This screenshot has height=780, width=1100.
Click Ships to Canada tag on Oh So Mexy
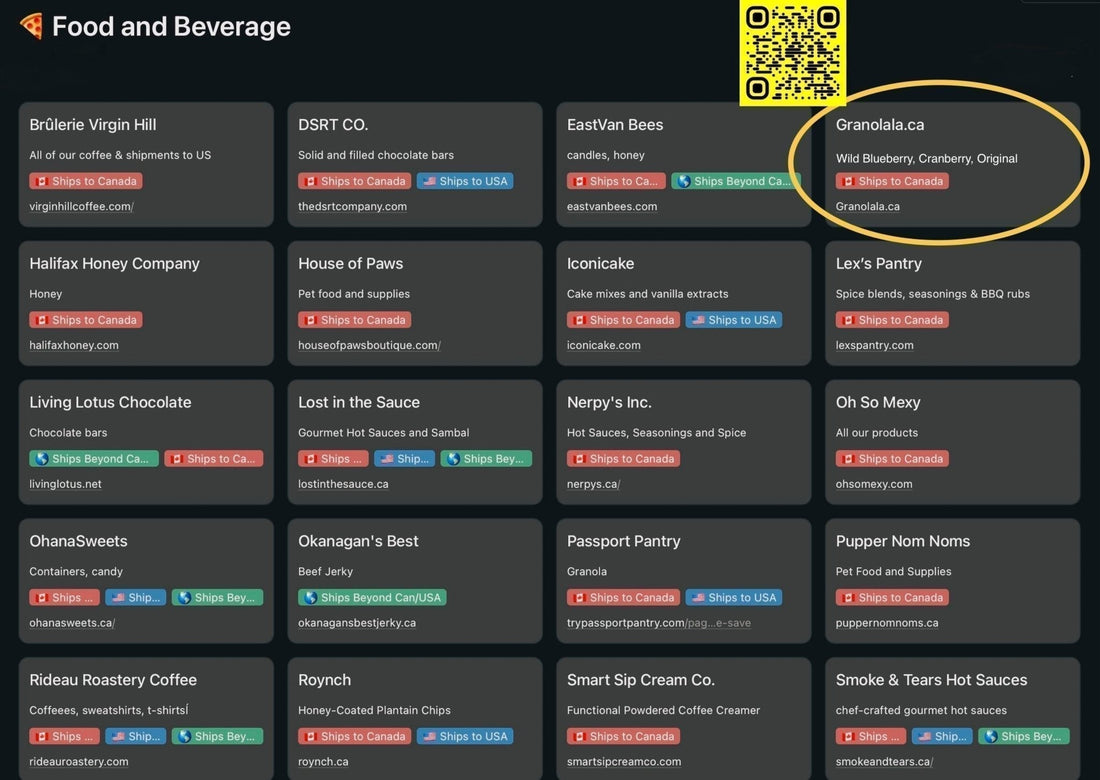(892, 459)
